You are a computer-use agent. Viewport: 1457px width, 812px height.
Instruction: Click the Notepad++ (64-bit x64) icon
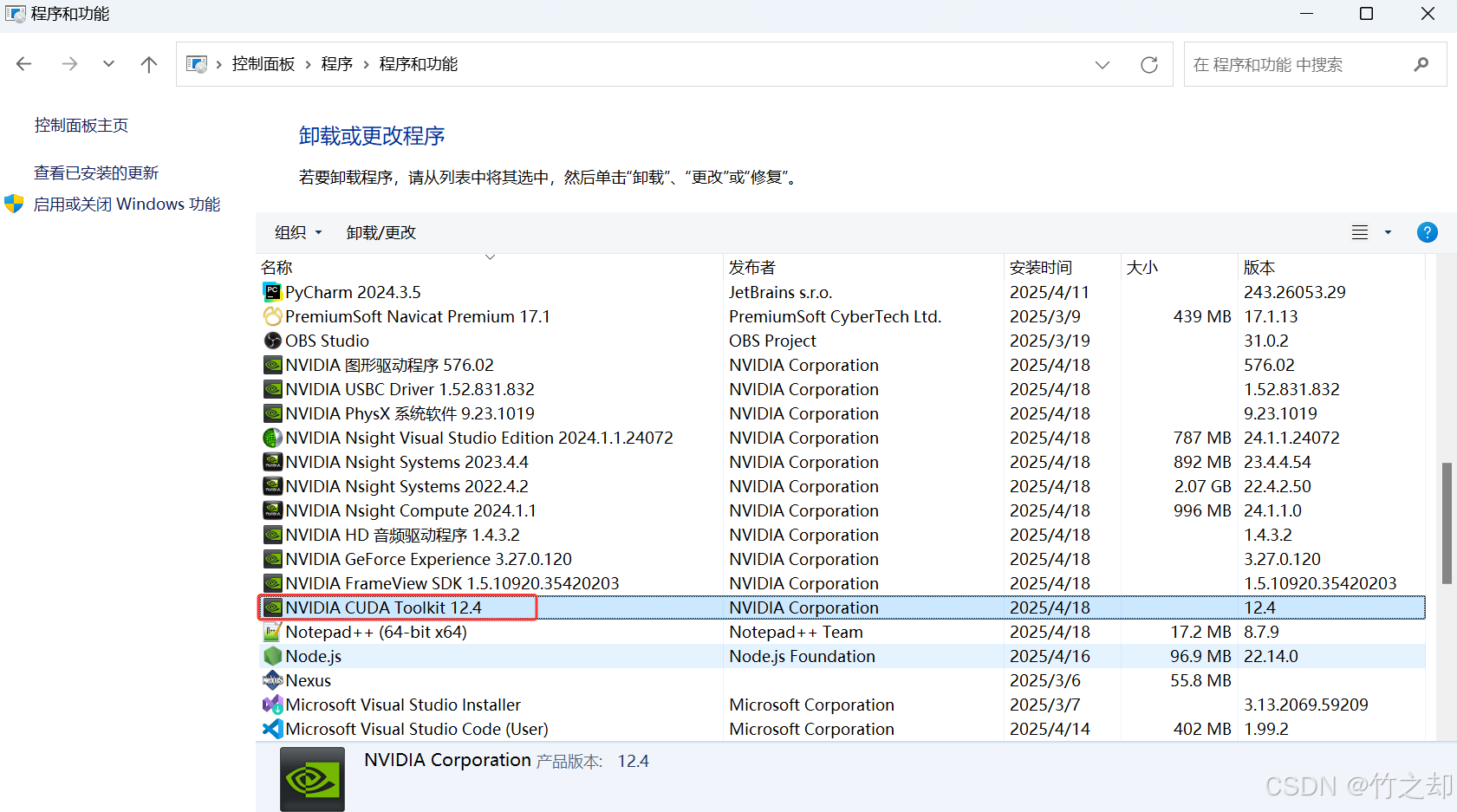(x=273, y=632)
